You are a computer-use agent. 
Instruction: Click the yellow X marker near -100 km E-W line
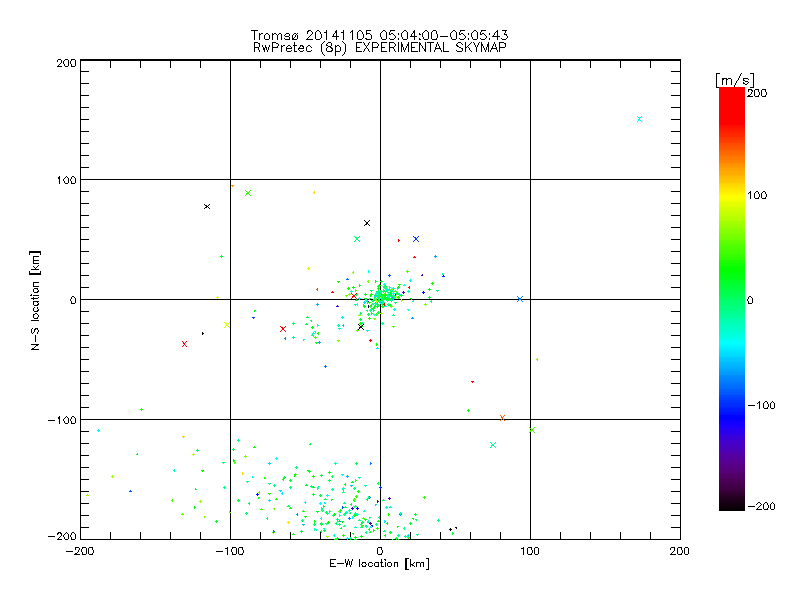click(x=227, y=324)
